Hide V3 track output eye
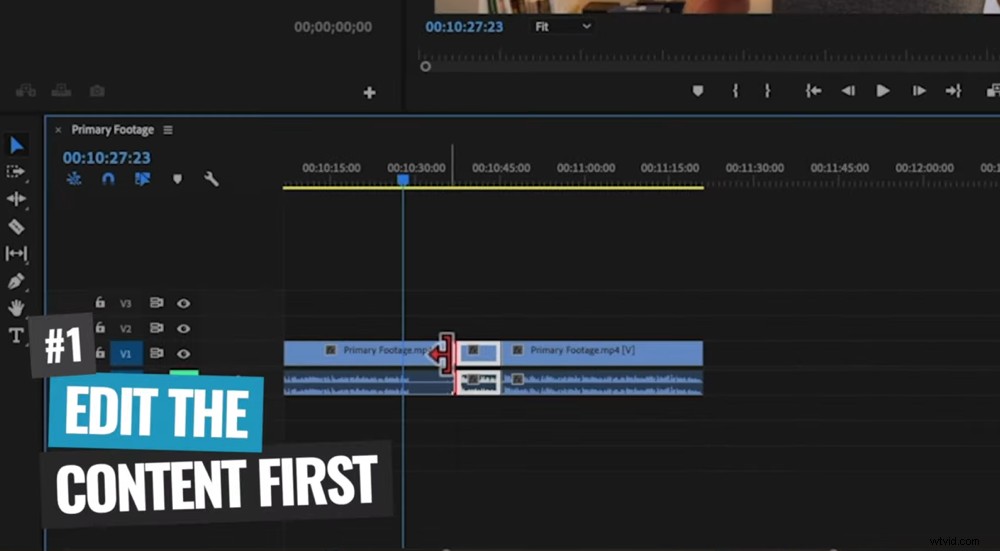The height and width of the screenshot is (551, 1000). click(184, 304)
